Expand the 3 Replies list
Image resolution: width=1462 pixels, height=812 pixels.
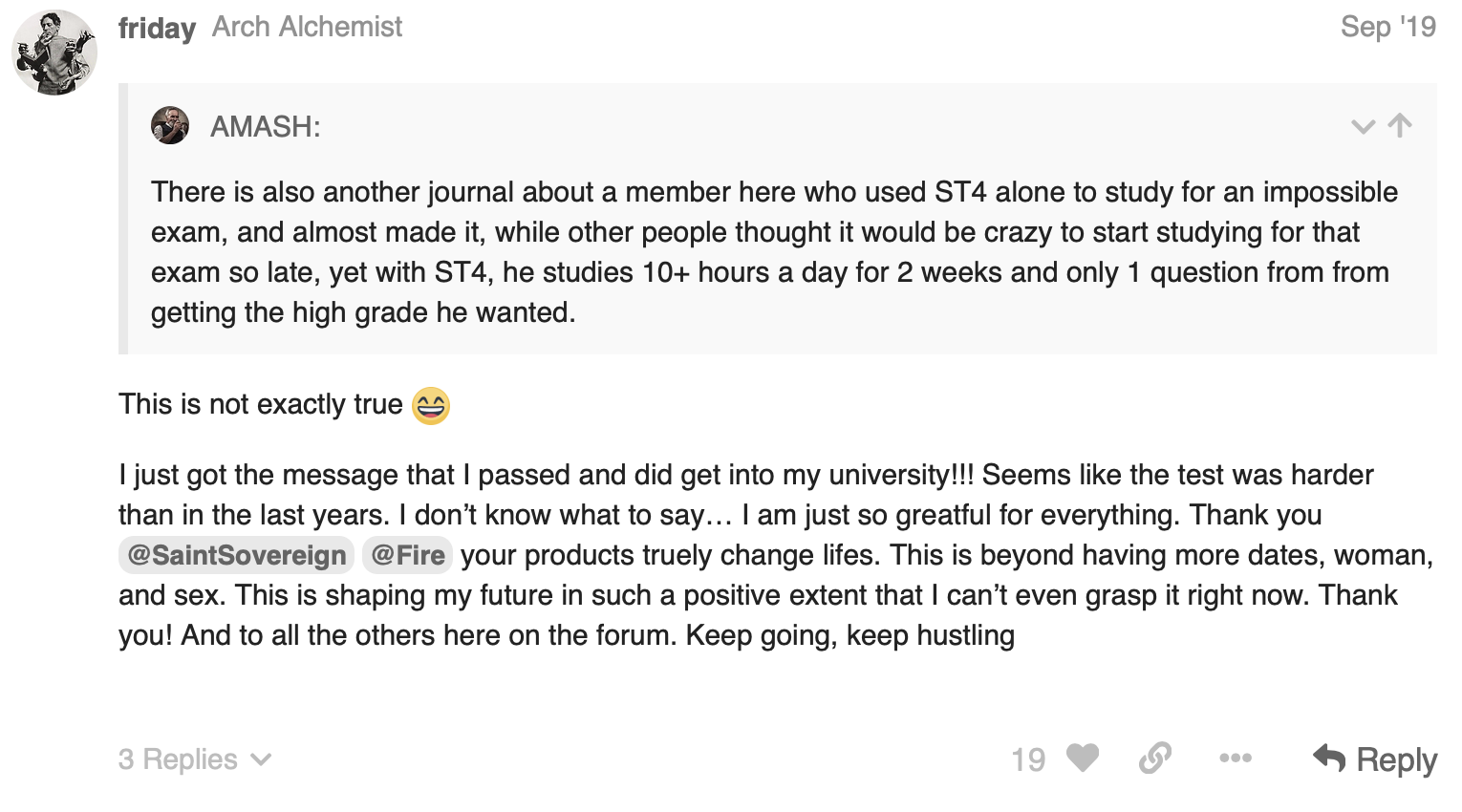(195, 759)
